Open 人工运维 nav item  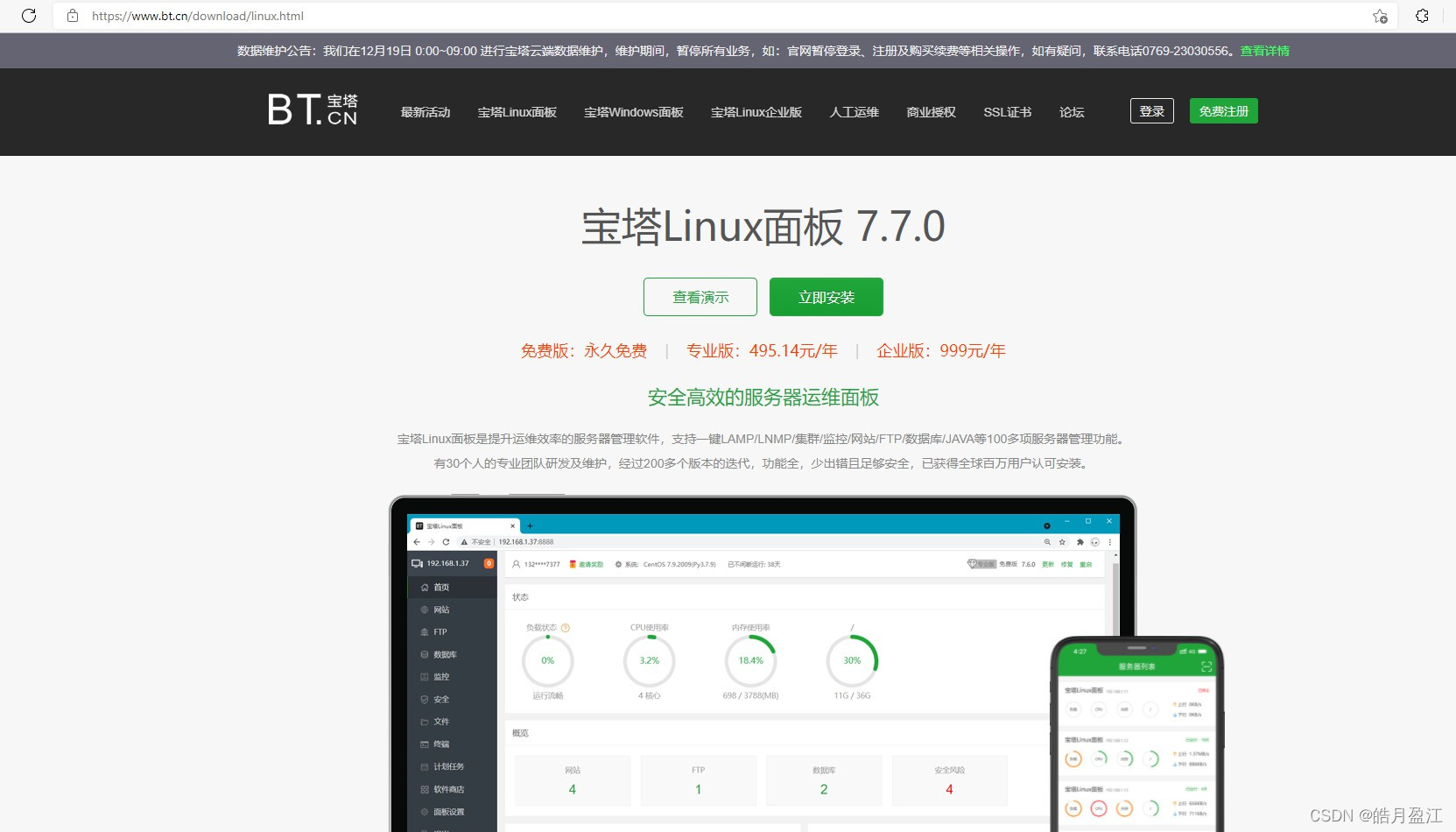tap(855, 112)
